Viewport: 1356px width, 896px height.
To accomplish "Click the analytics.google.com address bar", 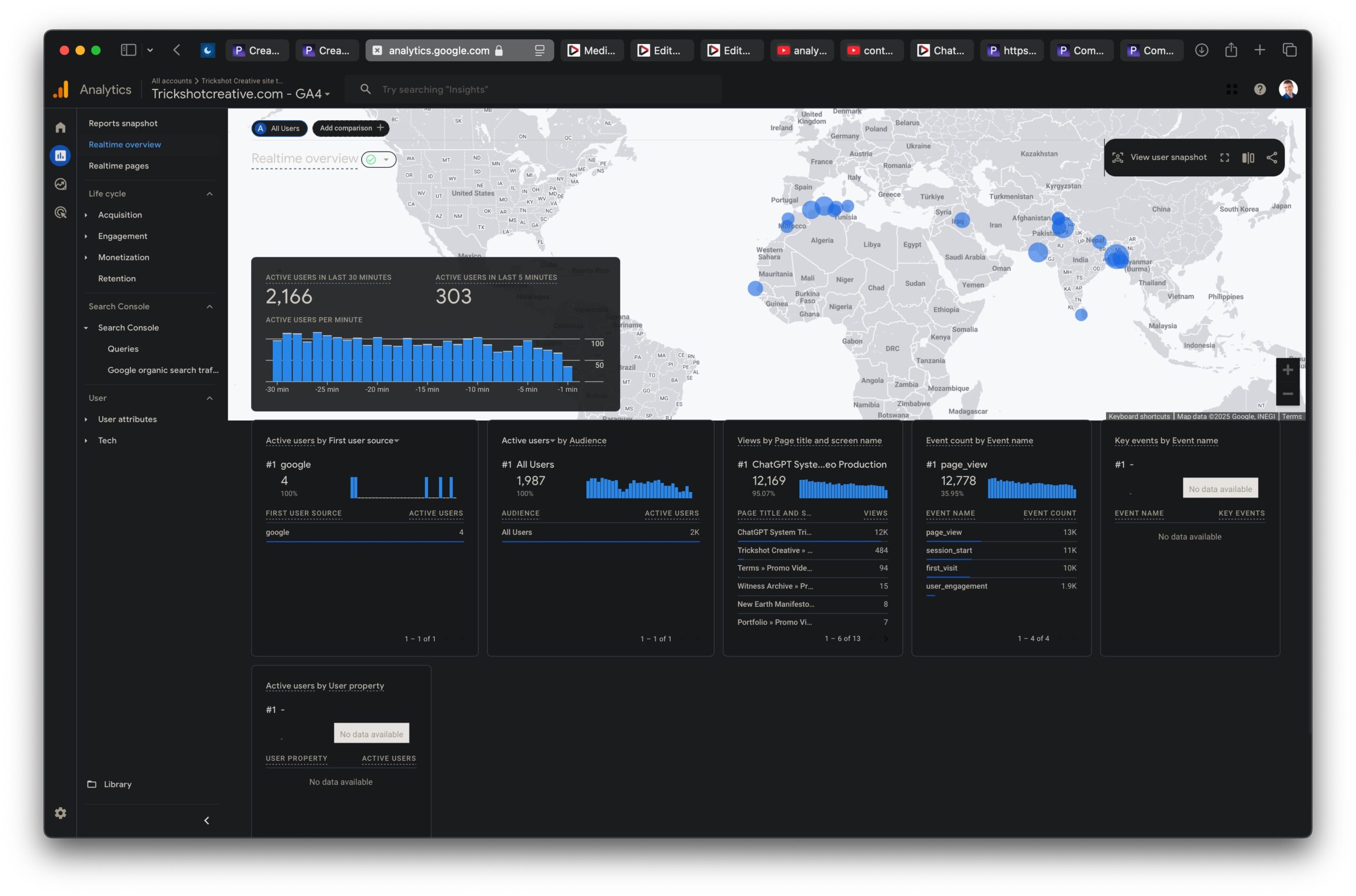I will (459, 50).
